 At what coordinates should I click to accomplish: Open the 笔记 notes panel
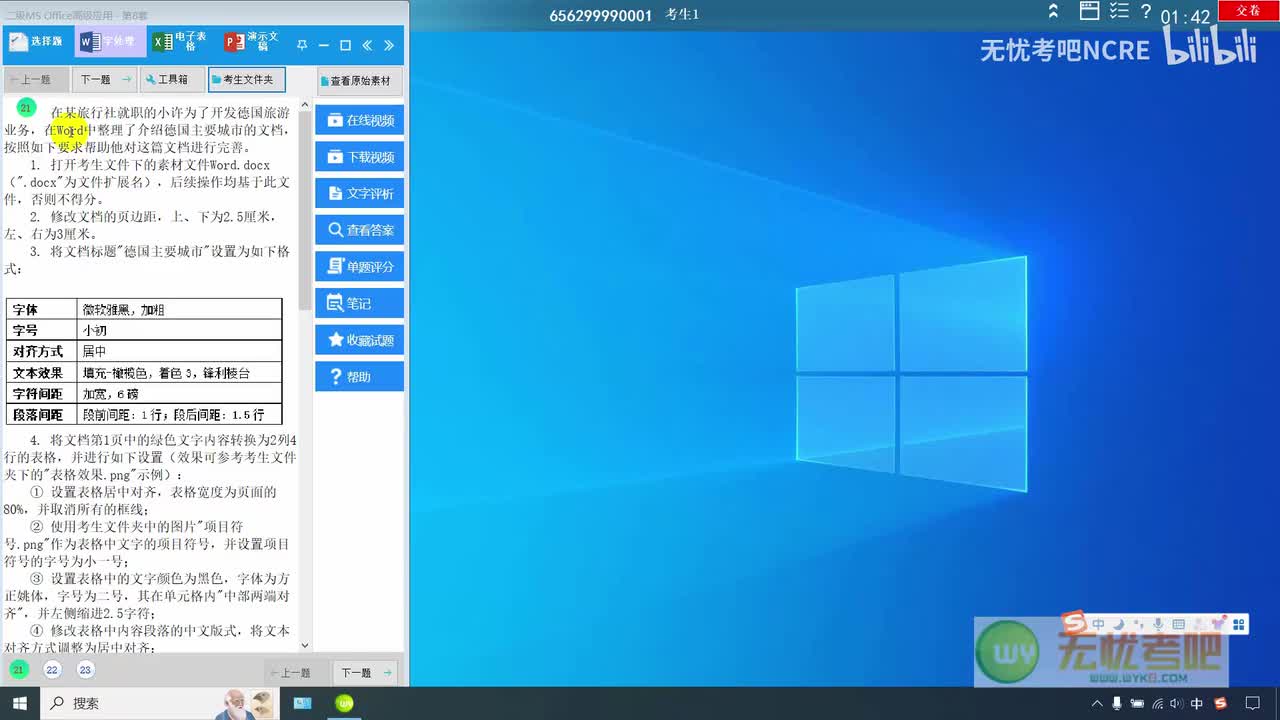click(360, 303)
